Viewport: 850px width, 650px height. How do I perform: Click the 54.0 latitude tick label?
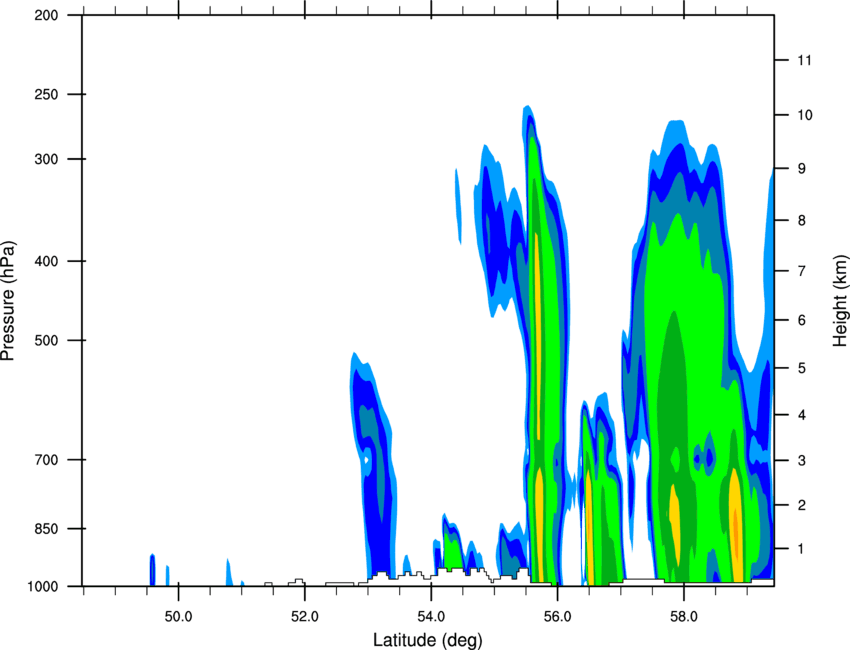(431, 617)
